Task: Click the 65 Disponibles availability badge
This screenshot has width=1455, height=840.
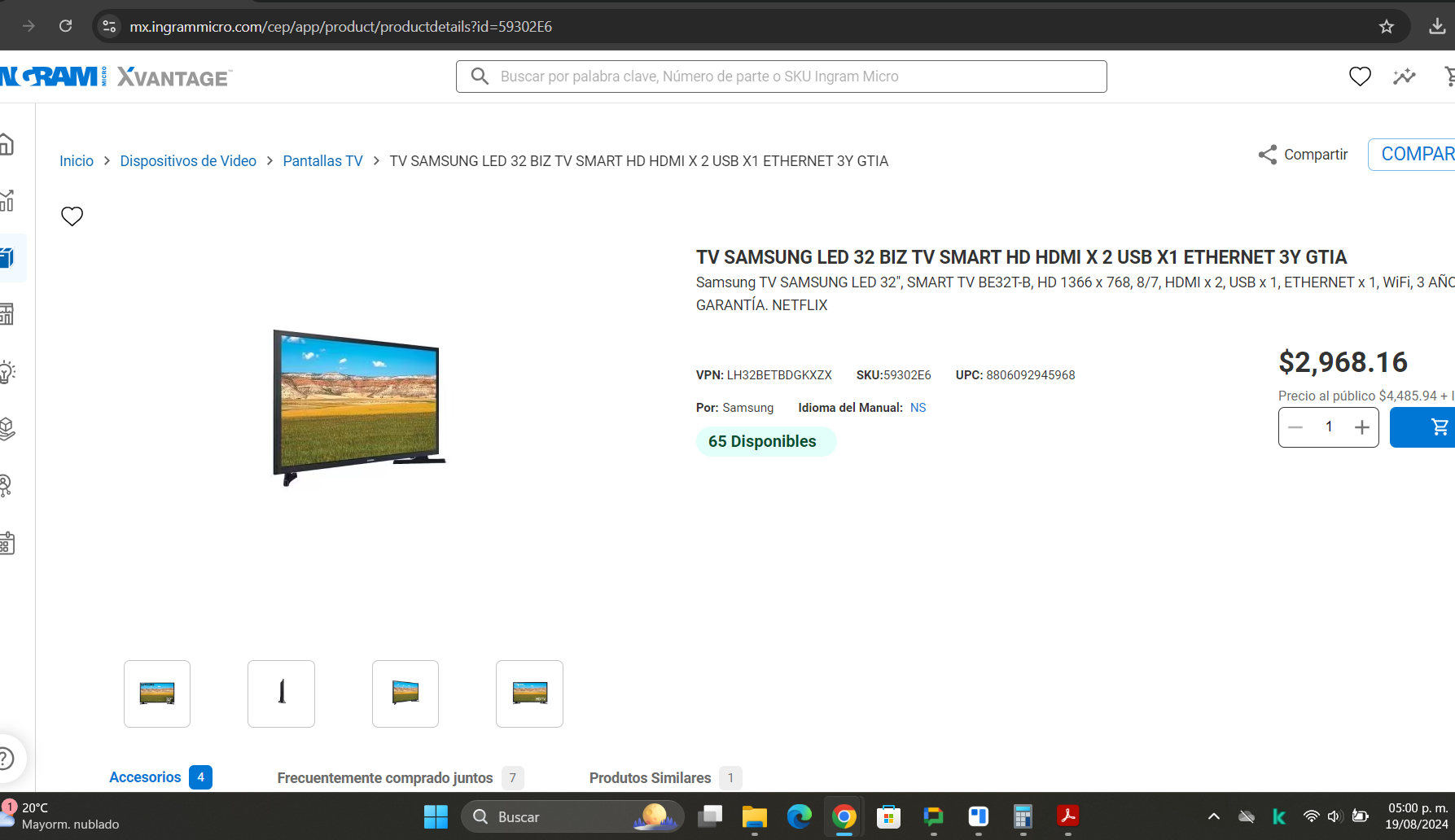Action: pos(765,441)
